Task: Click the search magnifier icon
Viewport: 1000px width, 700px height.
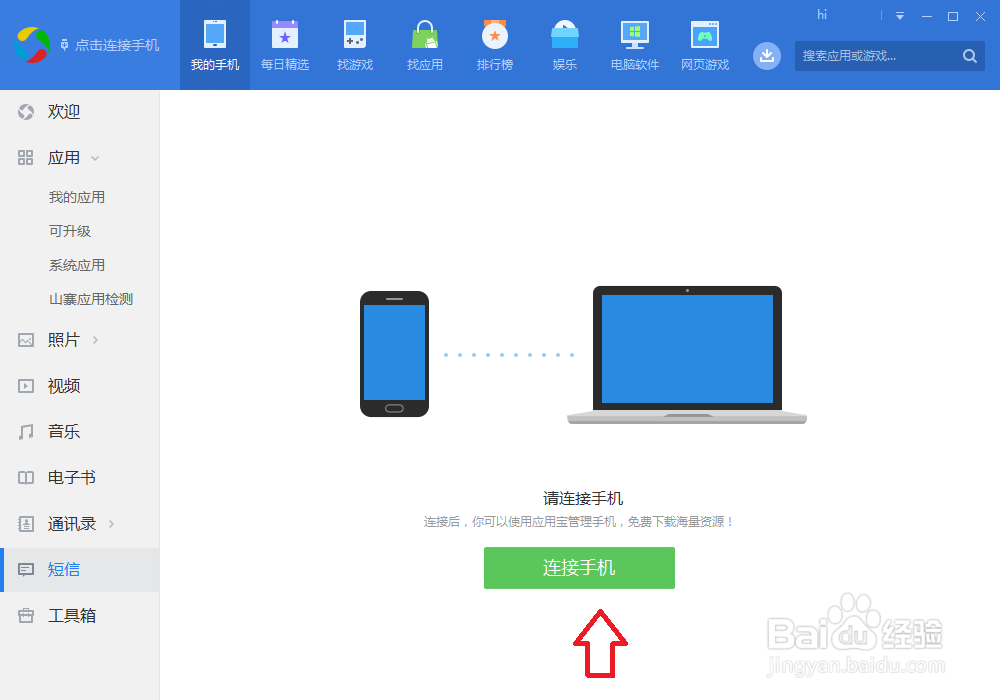Action: [x=970, y=56]
